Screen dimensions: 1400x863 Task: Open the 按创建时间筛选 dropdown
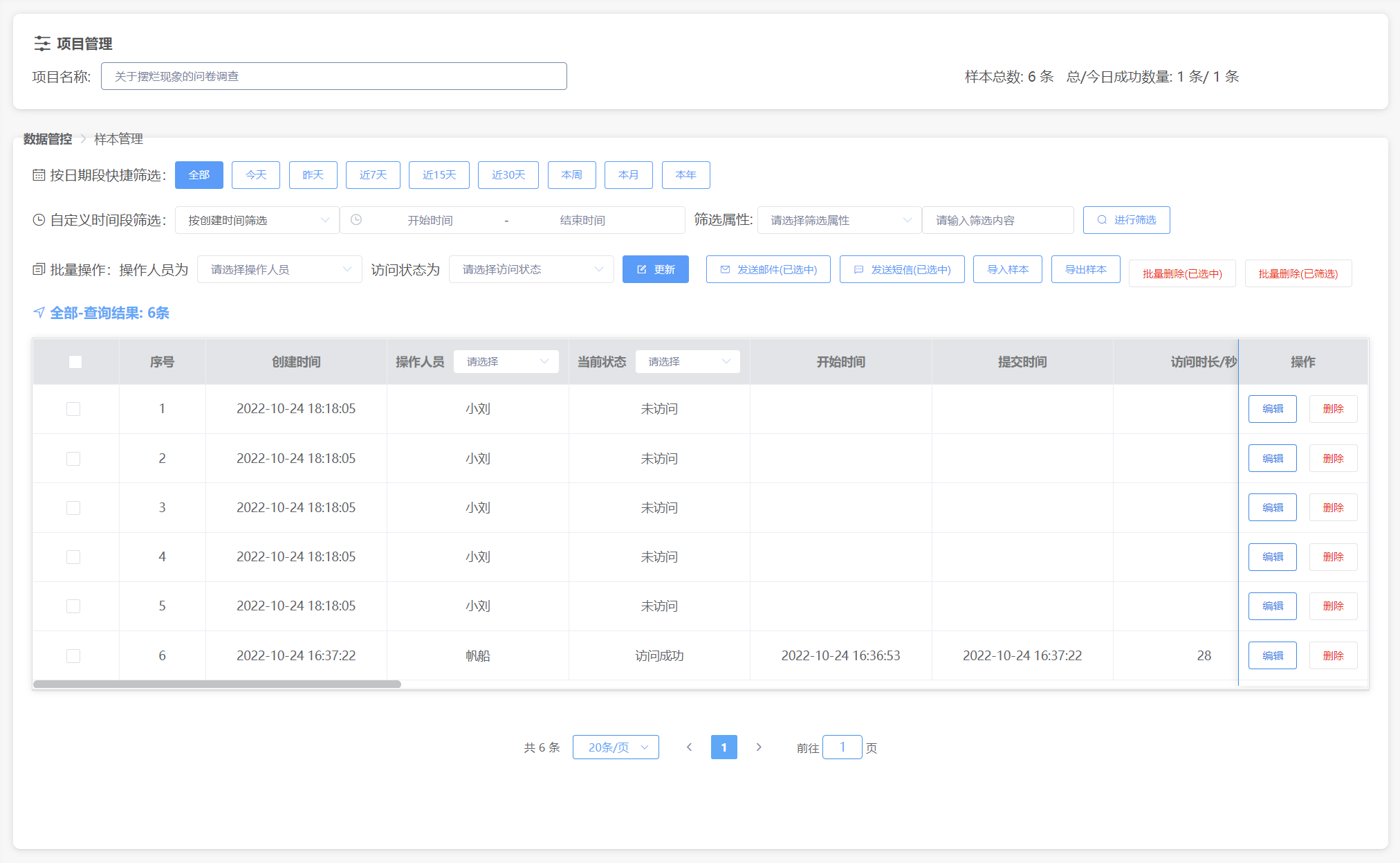(257, 220)
